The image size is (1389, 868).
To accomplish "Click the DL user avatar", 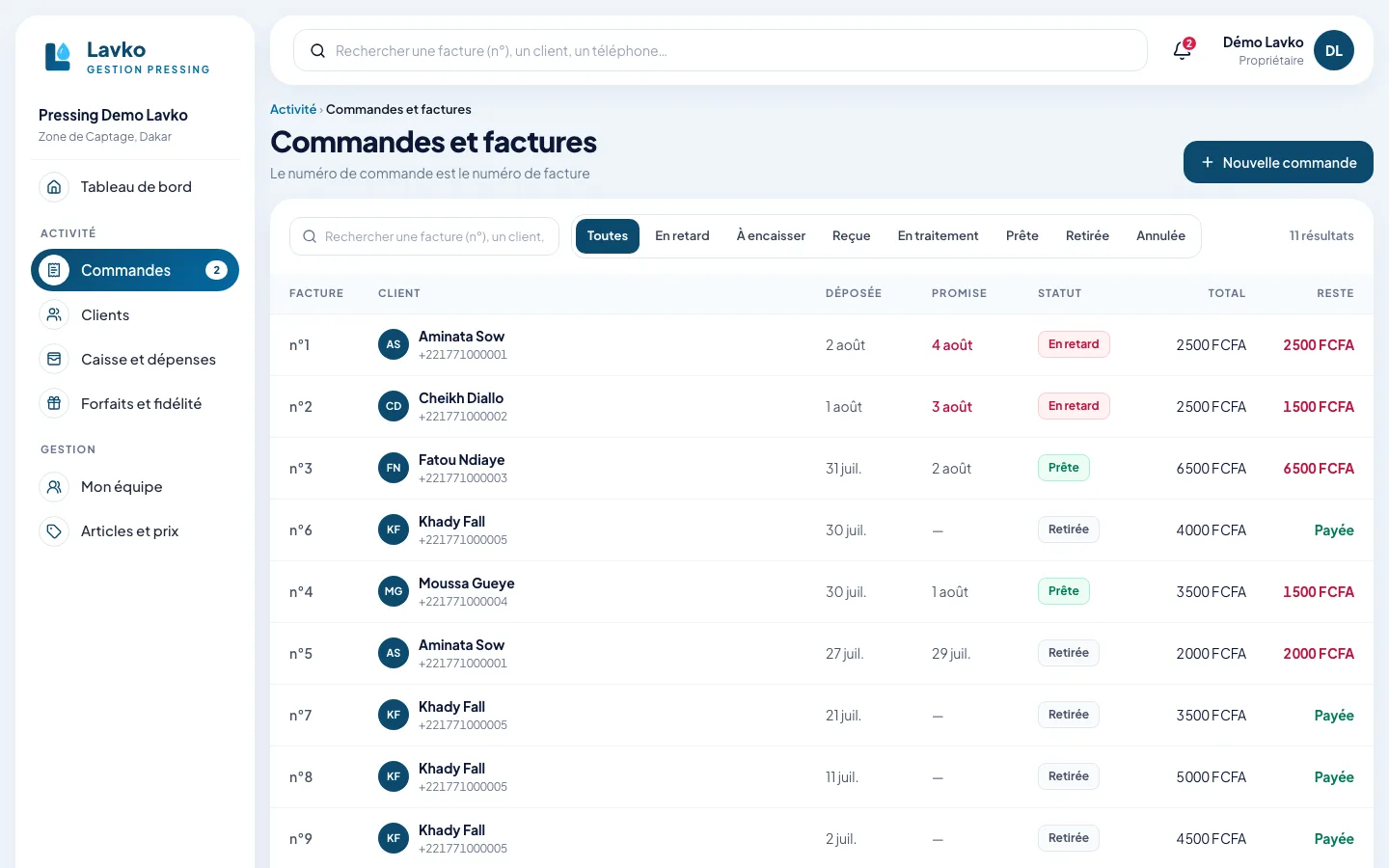I will pyautogui.click(x=1334, y=50).
